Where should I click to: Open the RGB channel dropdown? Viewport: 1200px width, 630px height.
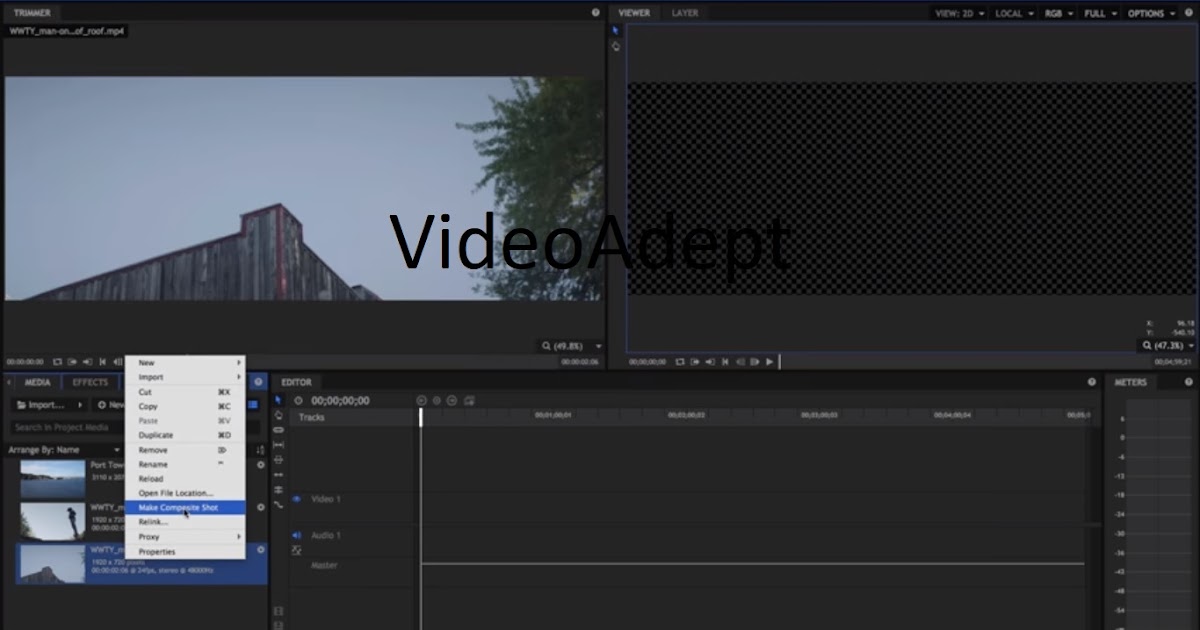point(1059,14)
